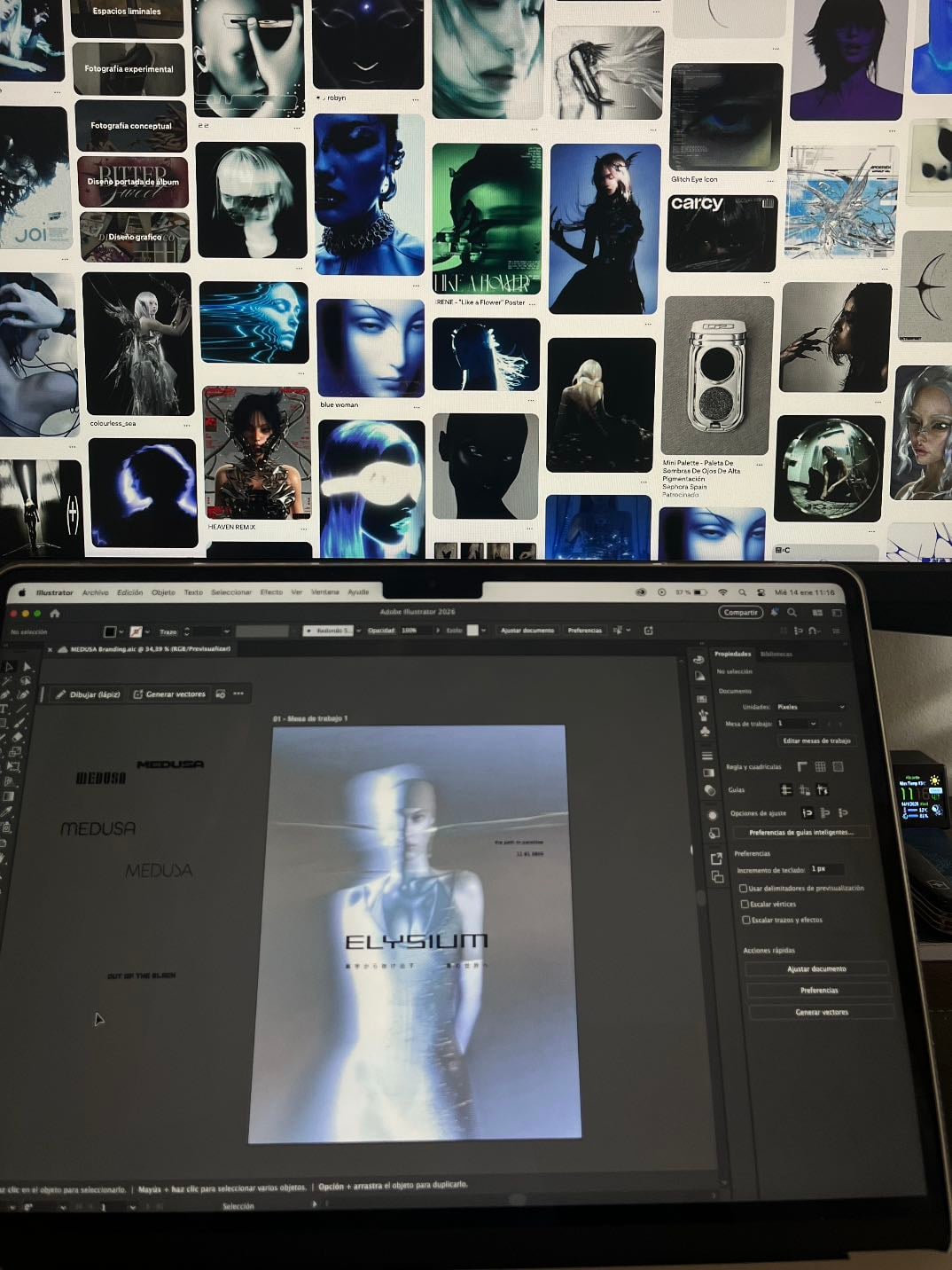Image resolution: width=952 pixels, height=1270 pixels.
Task: Show grid icon in Regla y cuadrículas
Action: pos(820,766)
